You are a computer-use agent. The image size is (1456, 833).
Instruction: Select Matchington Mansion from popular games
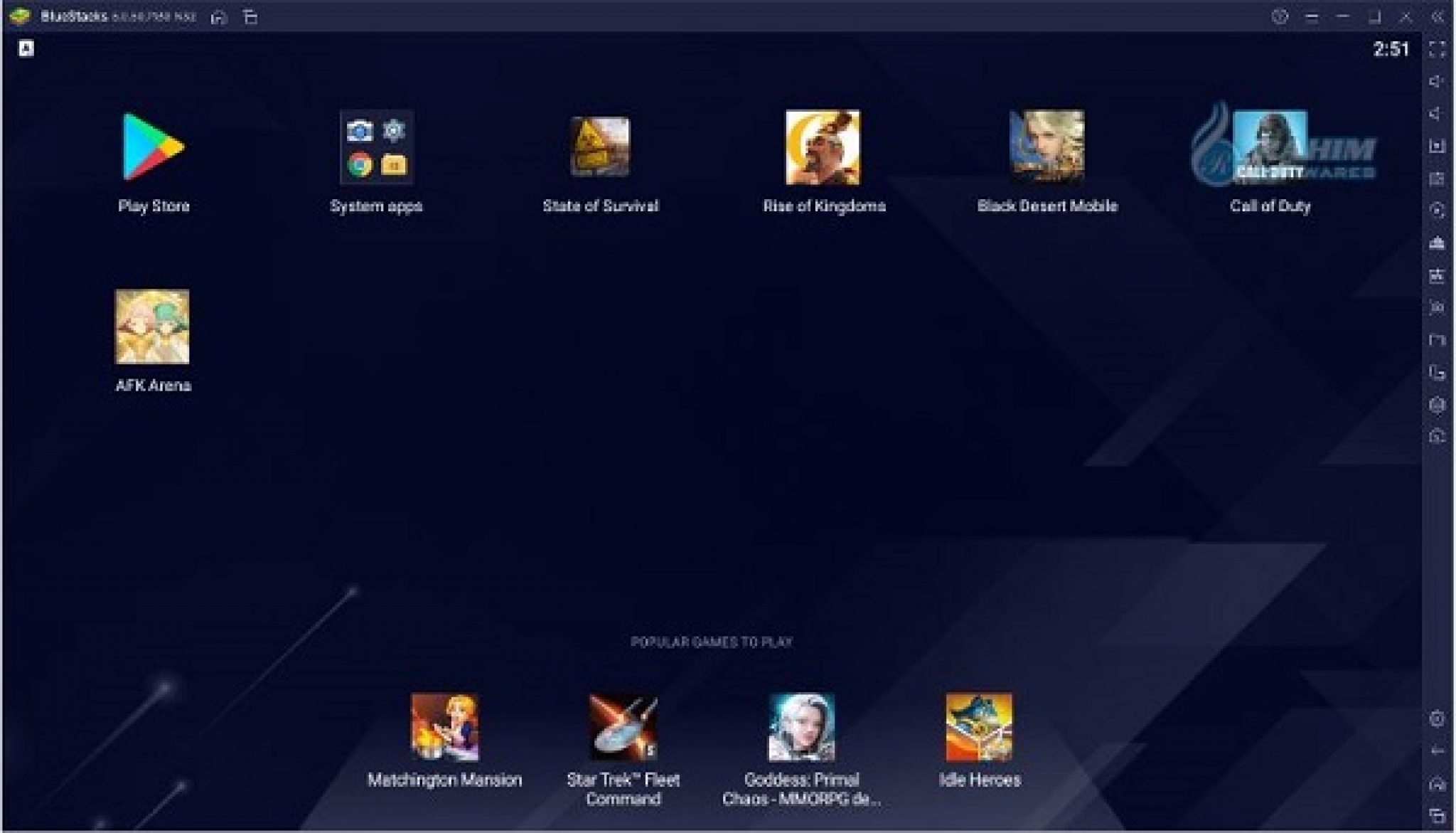[445, 727]
